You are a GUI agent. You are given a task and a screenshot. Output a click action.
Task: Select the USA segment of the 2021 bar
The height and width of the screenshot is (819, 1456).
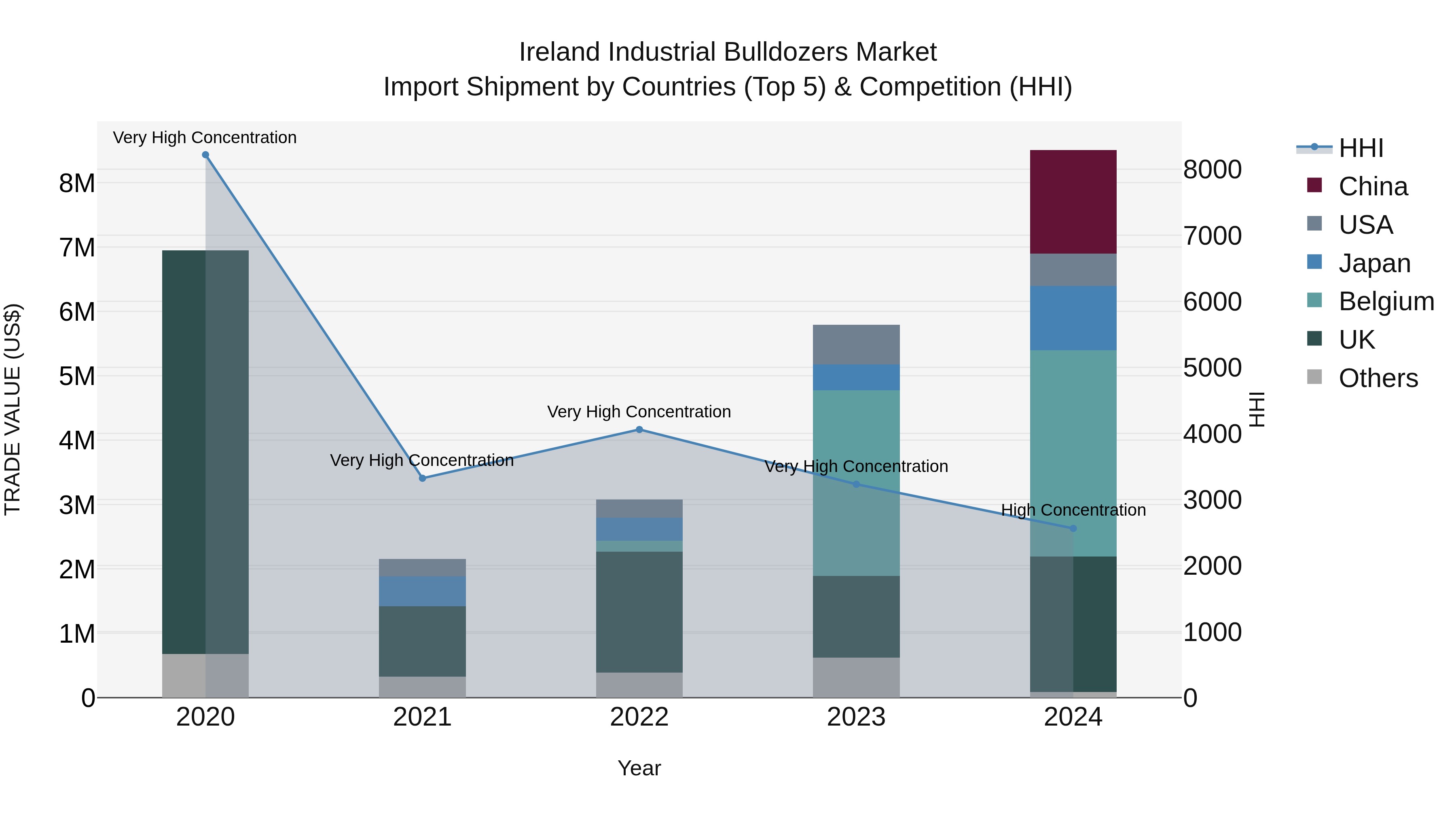[422, 567]
